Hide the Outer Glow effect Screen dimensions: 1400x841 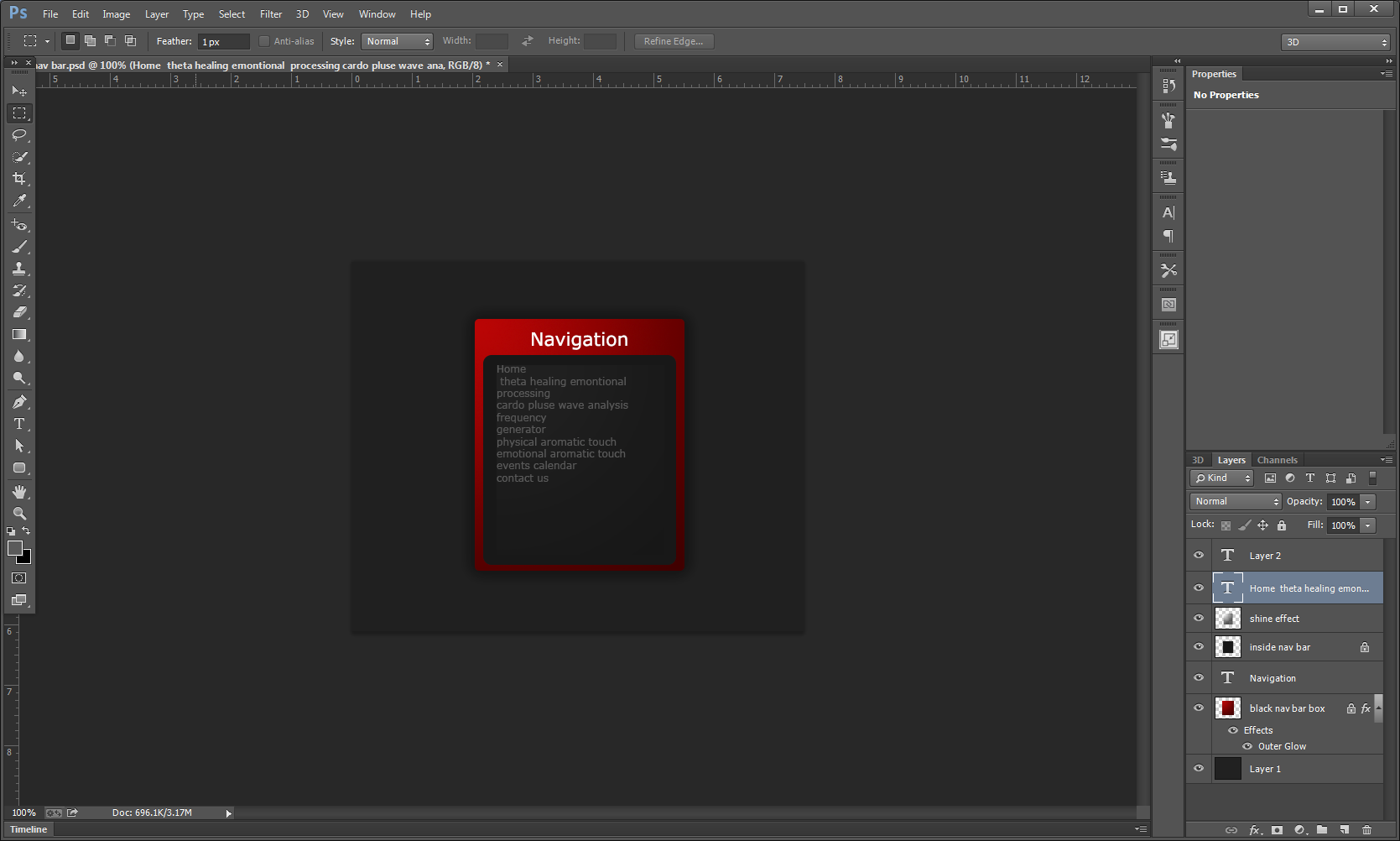coord(1247,746)
